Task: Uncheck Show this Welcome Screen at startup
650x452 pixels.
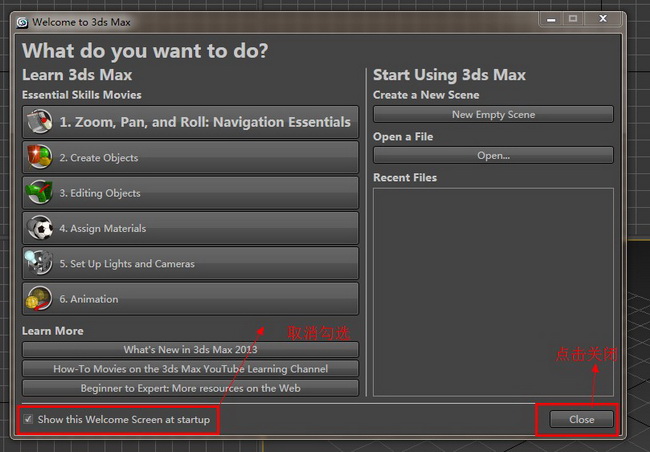Action: pyautogui.click(x=28, y=419)
